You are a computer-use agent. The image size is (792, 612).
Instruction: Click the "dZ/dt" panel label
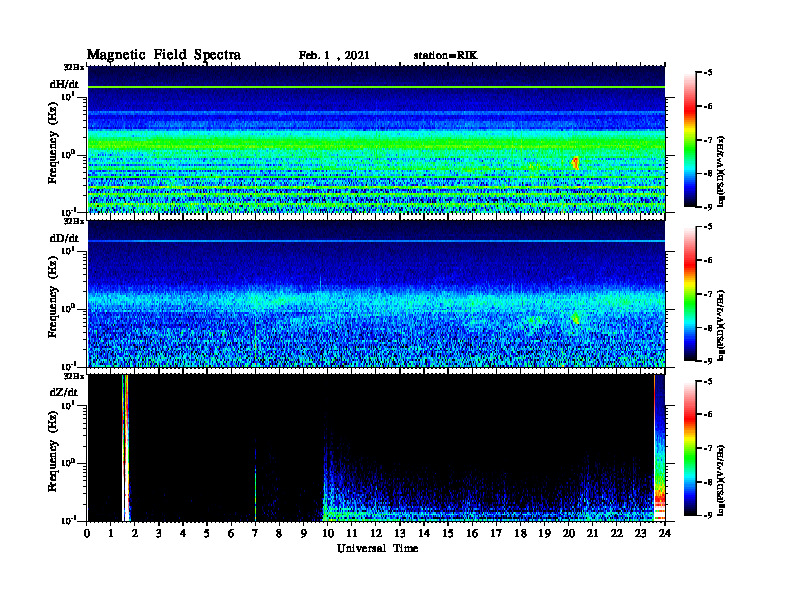pos(64,392)
